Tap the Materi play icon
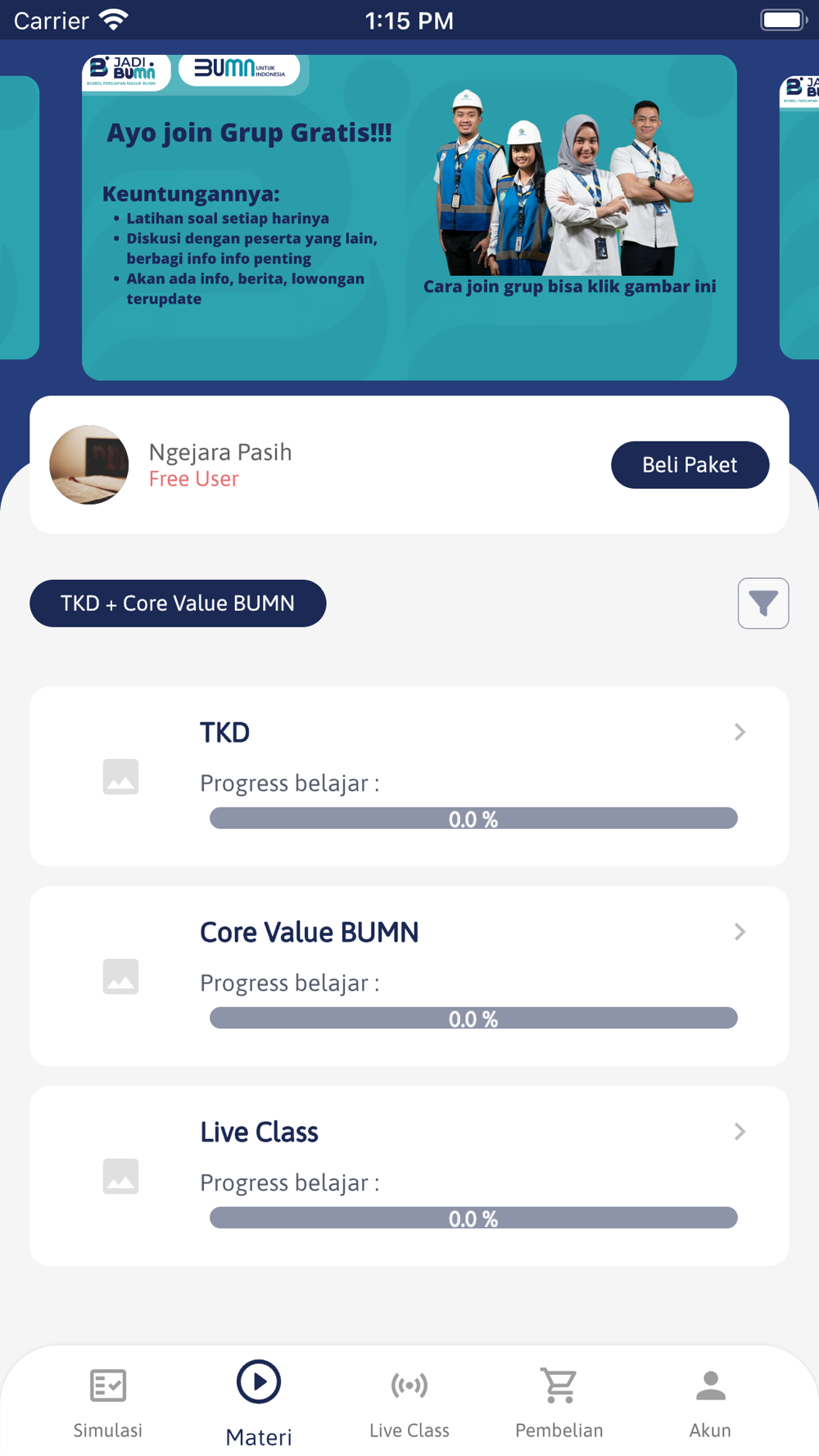Viewport: 819px width, 1456px height. tap(259, 1382)
